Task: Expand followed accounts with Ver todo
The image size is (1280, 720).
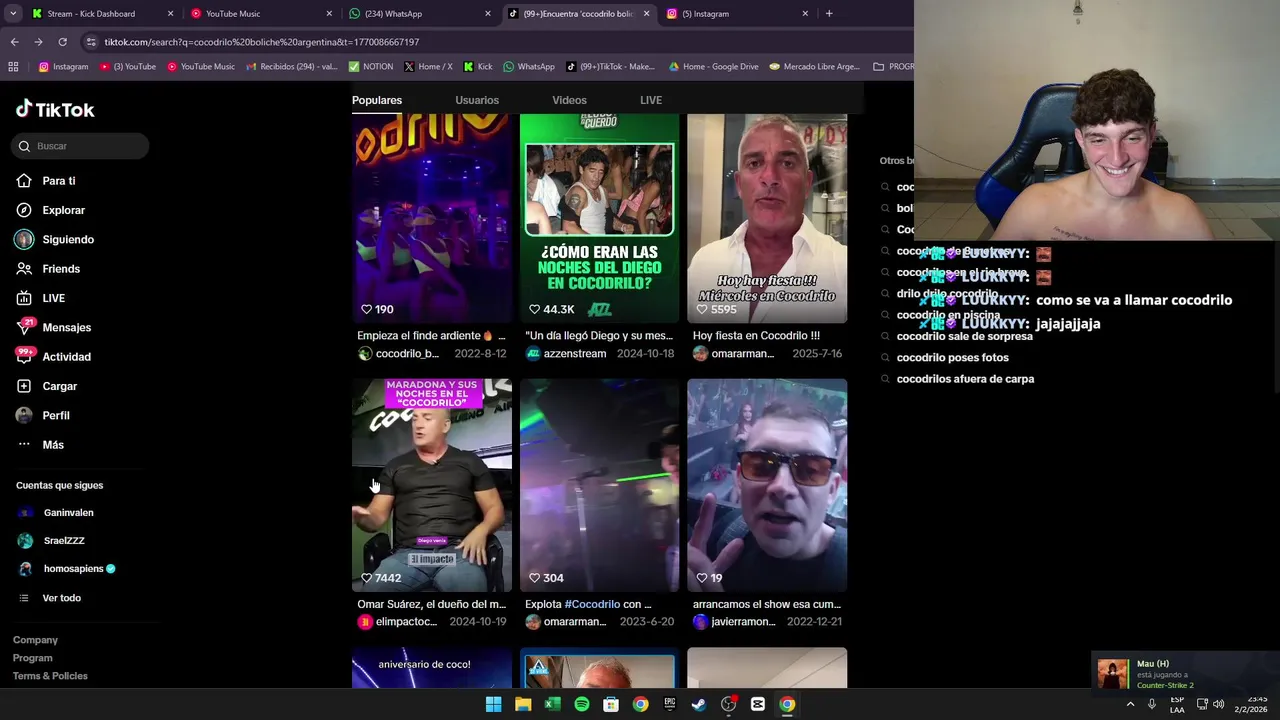Action: 62,598
